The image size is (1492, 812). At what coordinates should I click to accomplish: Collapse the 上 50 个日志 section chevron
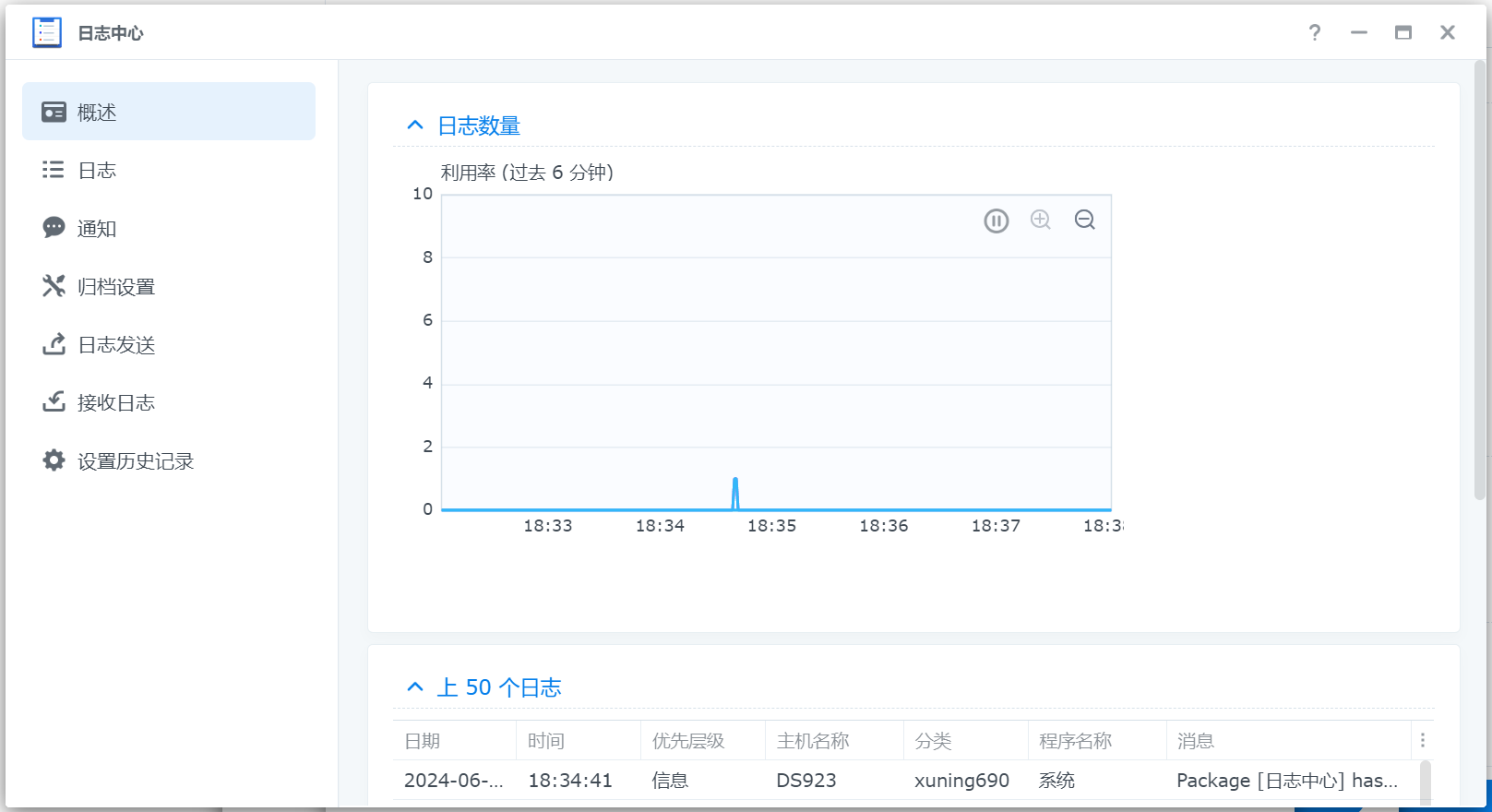pyautogui.click(x=415, y=687)
